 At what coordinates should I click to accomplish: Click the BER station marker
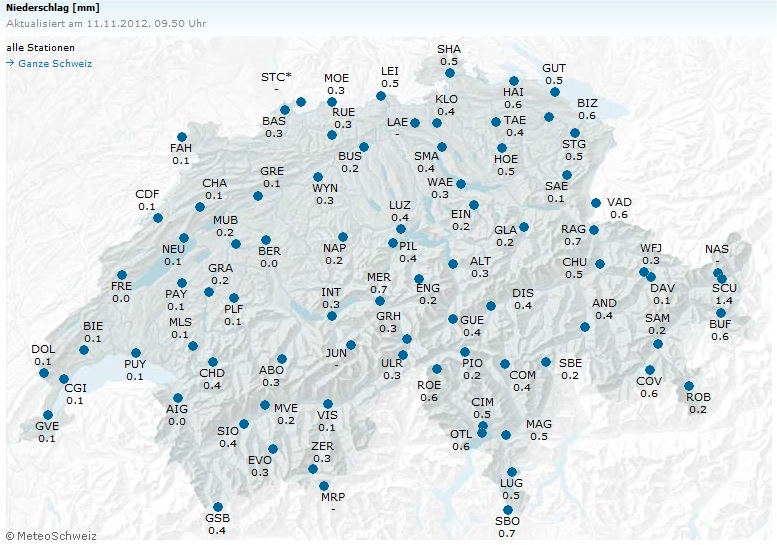click(266, 240)
